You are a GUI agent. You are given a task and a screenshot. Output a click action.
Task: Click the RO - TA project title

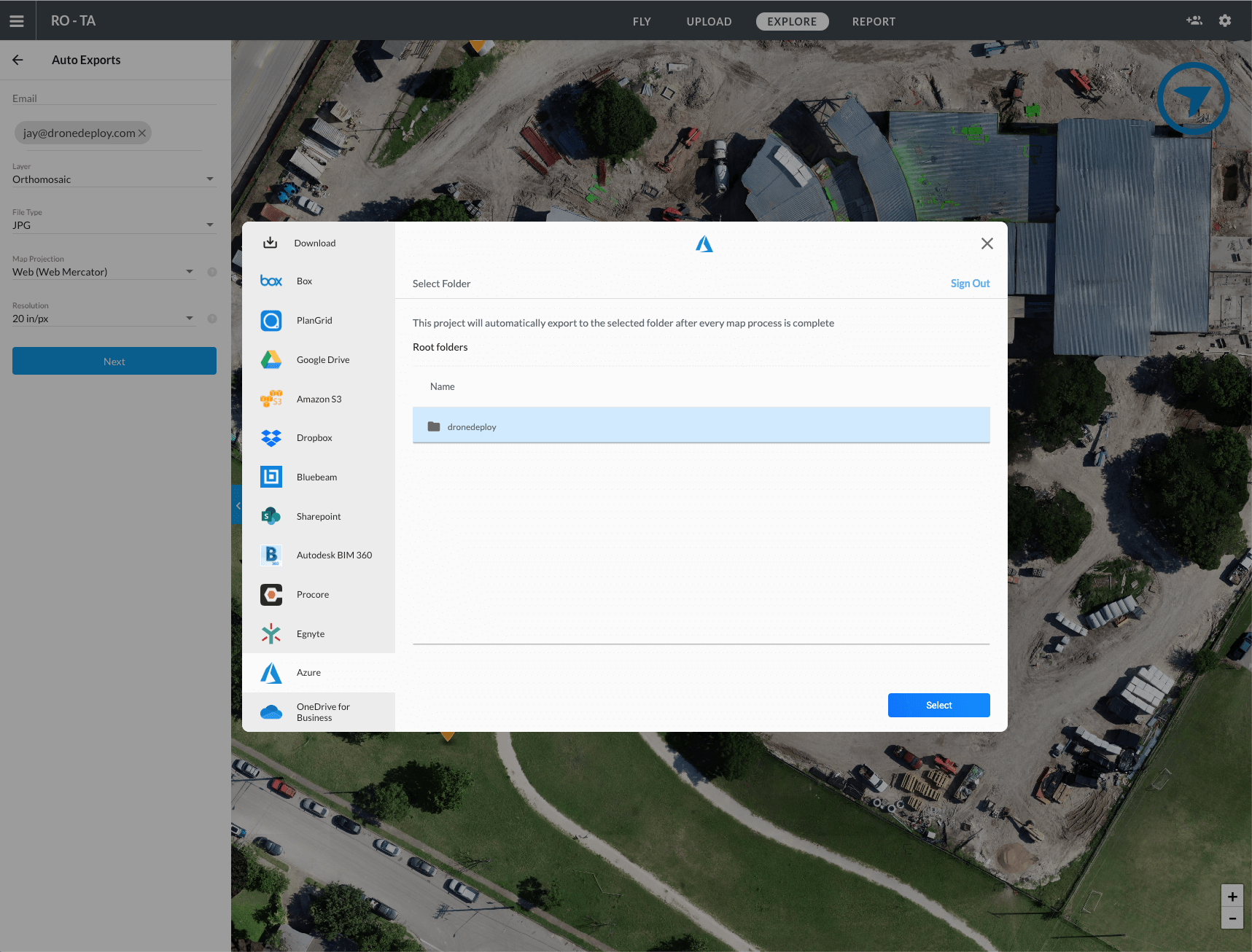(73, 20)
